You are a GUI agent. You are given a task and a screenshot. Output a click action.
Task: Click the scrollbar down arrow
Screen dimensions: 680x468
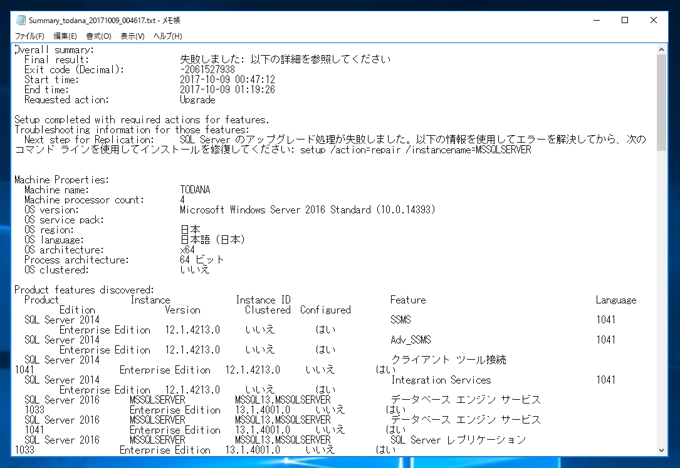coord(661,450)
